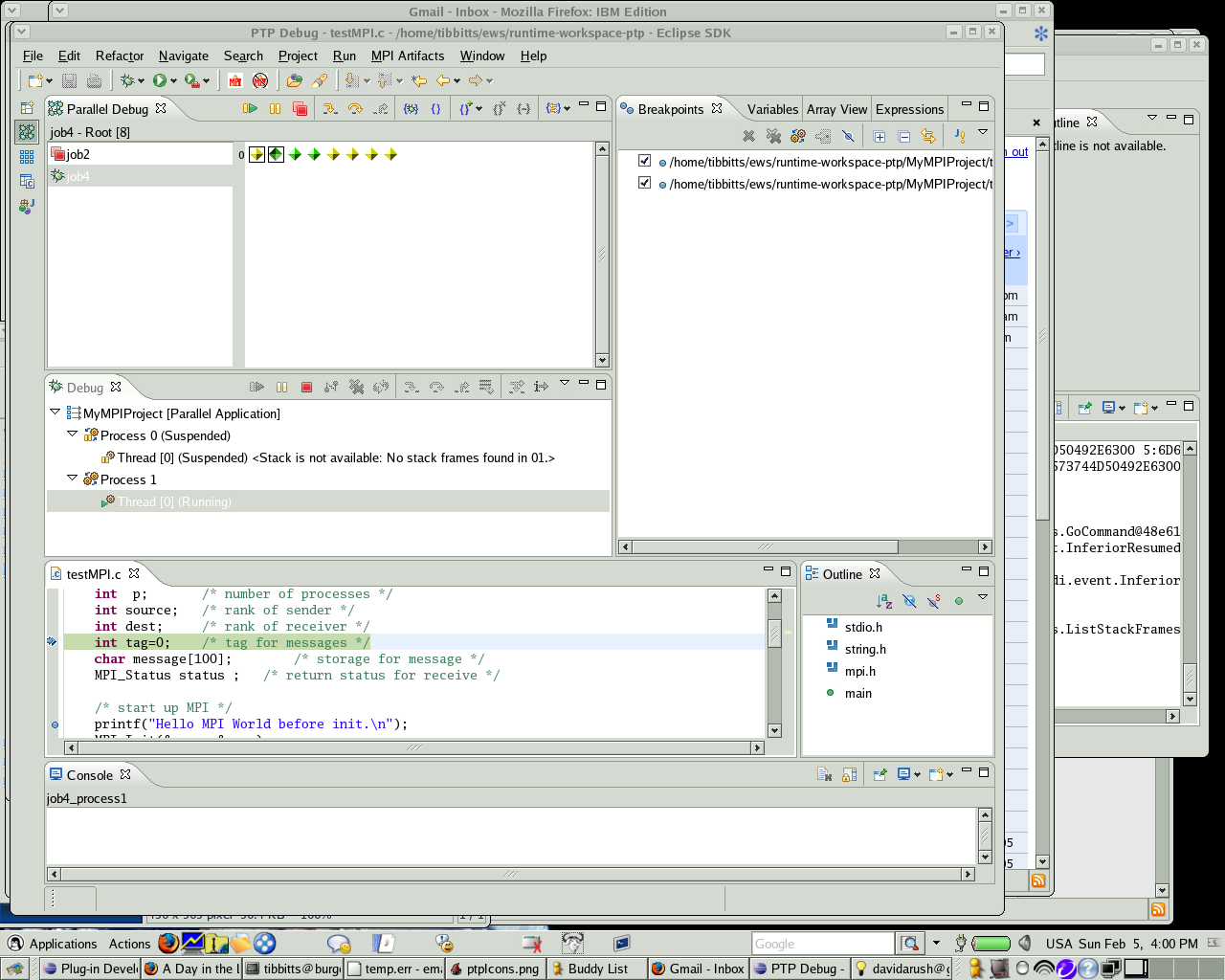Image resolution: width=1225 pixels, height=980 pixels.
Task: Switch to the Array View tab
Action: pyautogui.click(x=836, y=109)
